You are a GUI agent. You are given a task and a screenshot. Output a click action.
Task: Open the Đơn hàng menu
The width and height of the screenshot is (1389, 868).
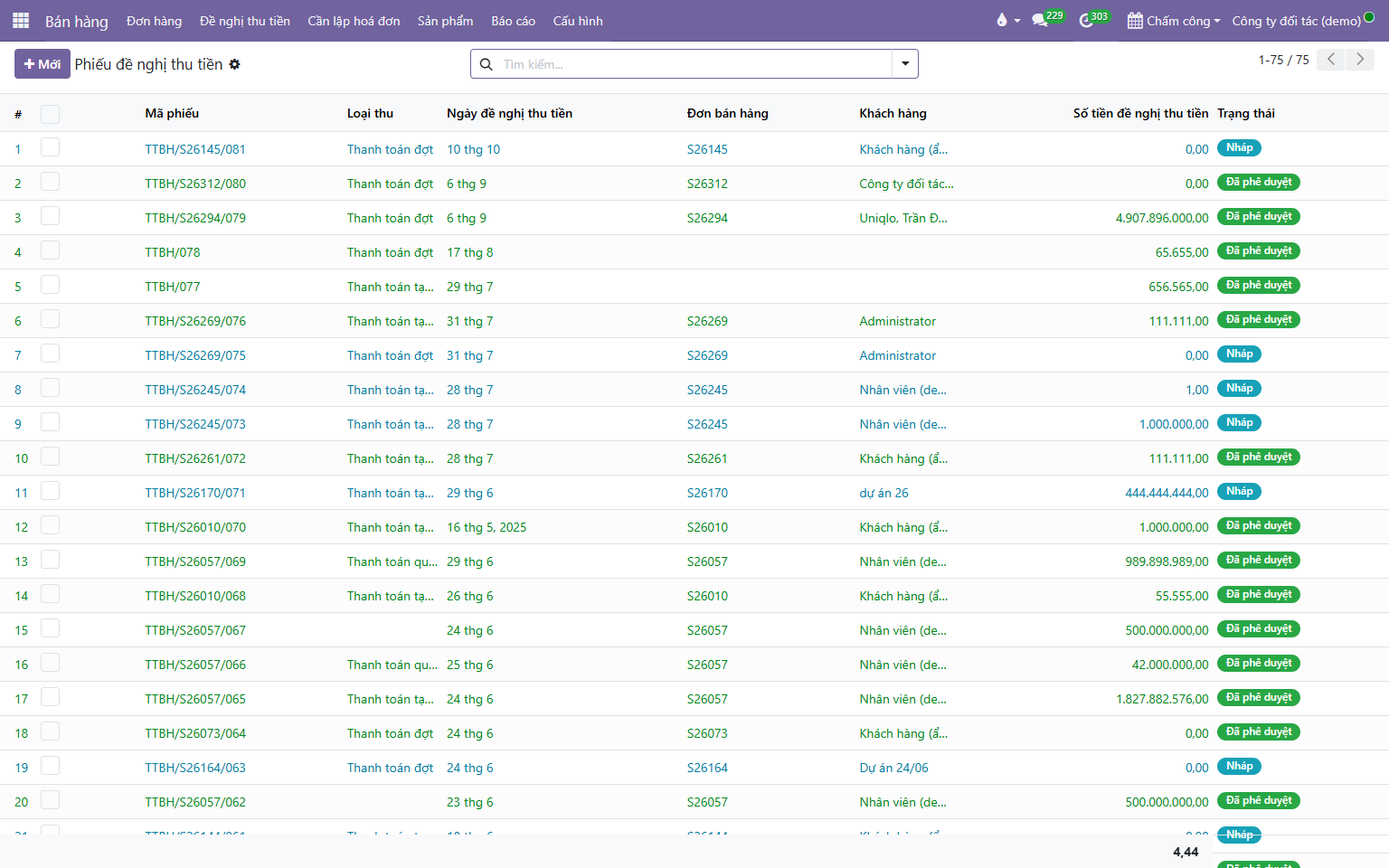click(x=154, y=21)
